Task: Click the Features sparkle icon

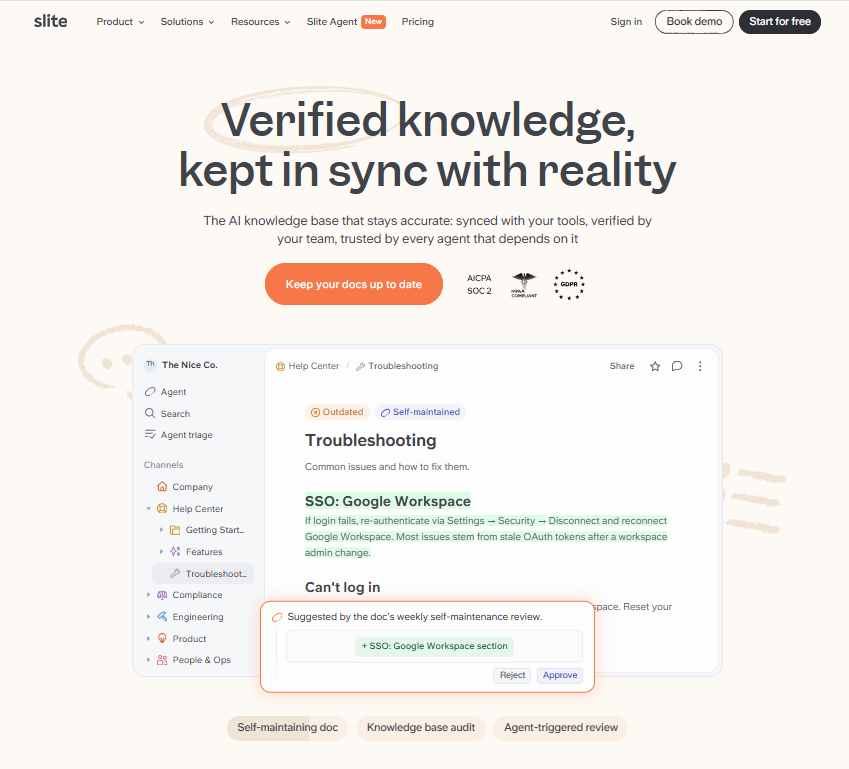Action: 175,551
